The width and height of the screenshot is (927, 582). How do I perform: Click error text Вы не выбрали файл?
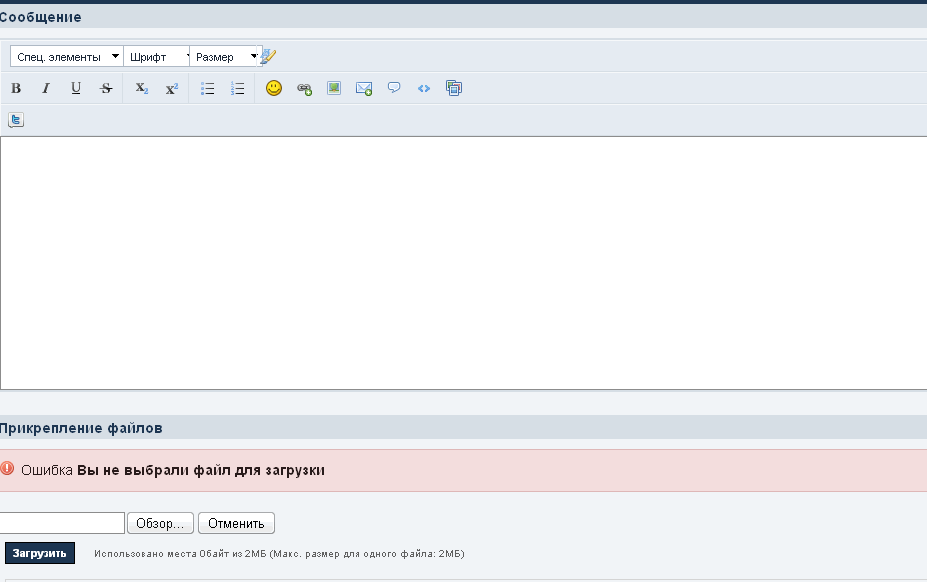(201, 470)
